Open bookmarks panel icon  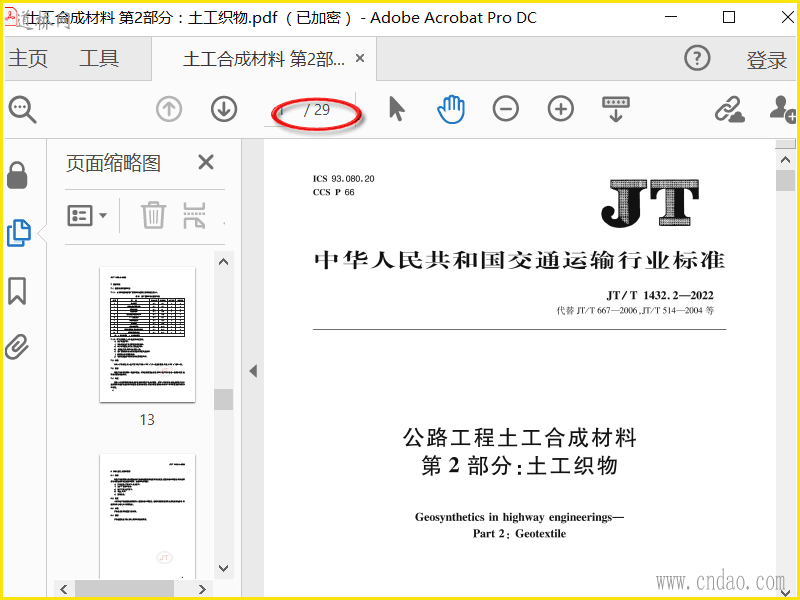pyautogui.click(x=17, y=291)
